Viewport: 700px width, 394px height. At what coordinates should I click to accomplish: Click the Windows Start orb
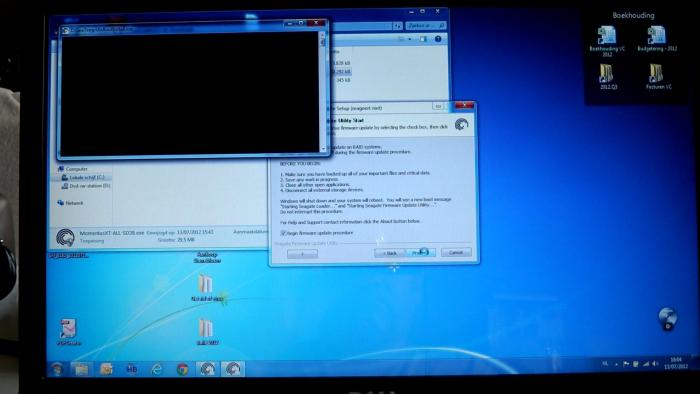(x=57, y=369)
